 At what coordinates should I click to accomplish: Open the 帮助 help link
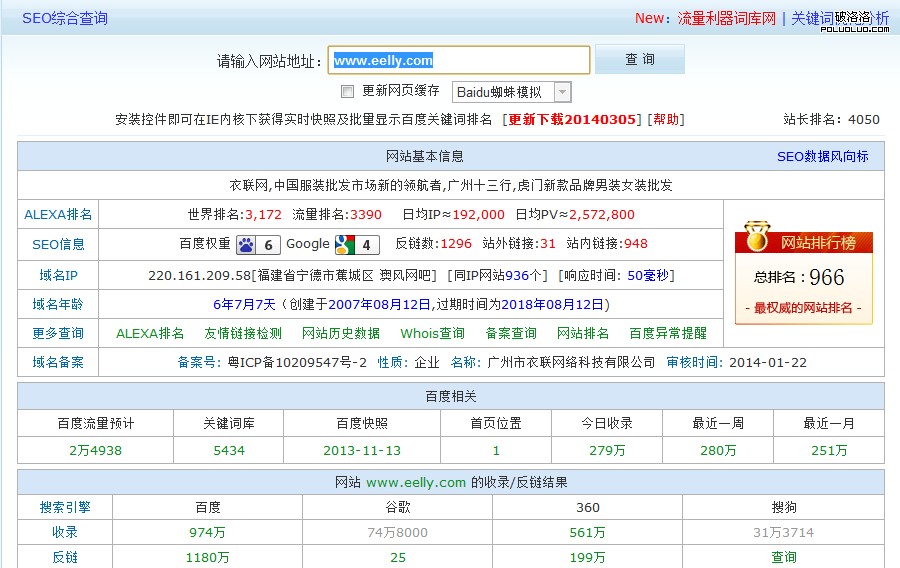coord(666,120)
